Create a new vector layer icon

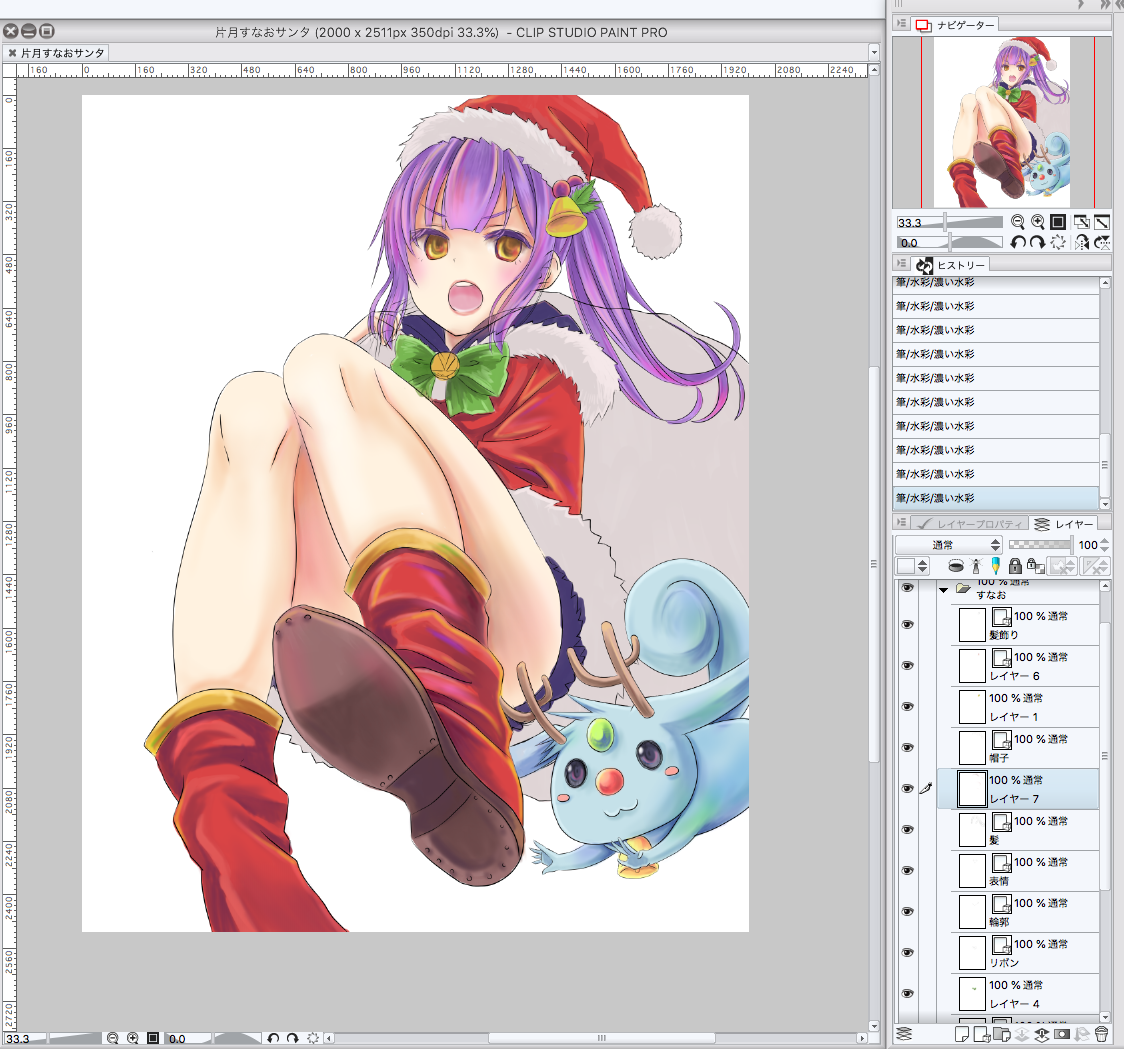[x=982, y=1034]
